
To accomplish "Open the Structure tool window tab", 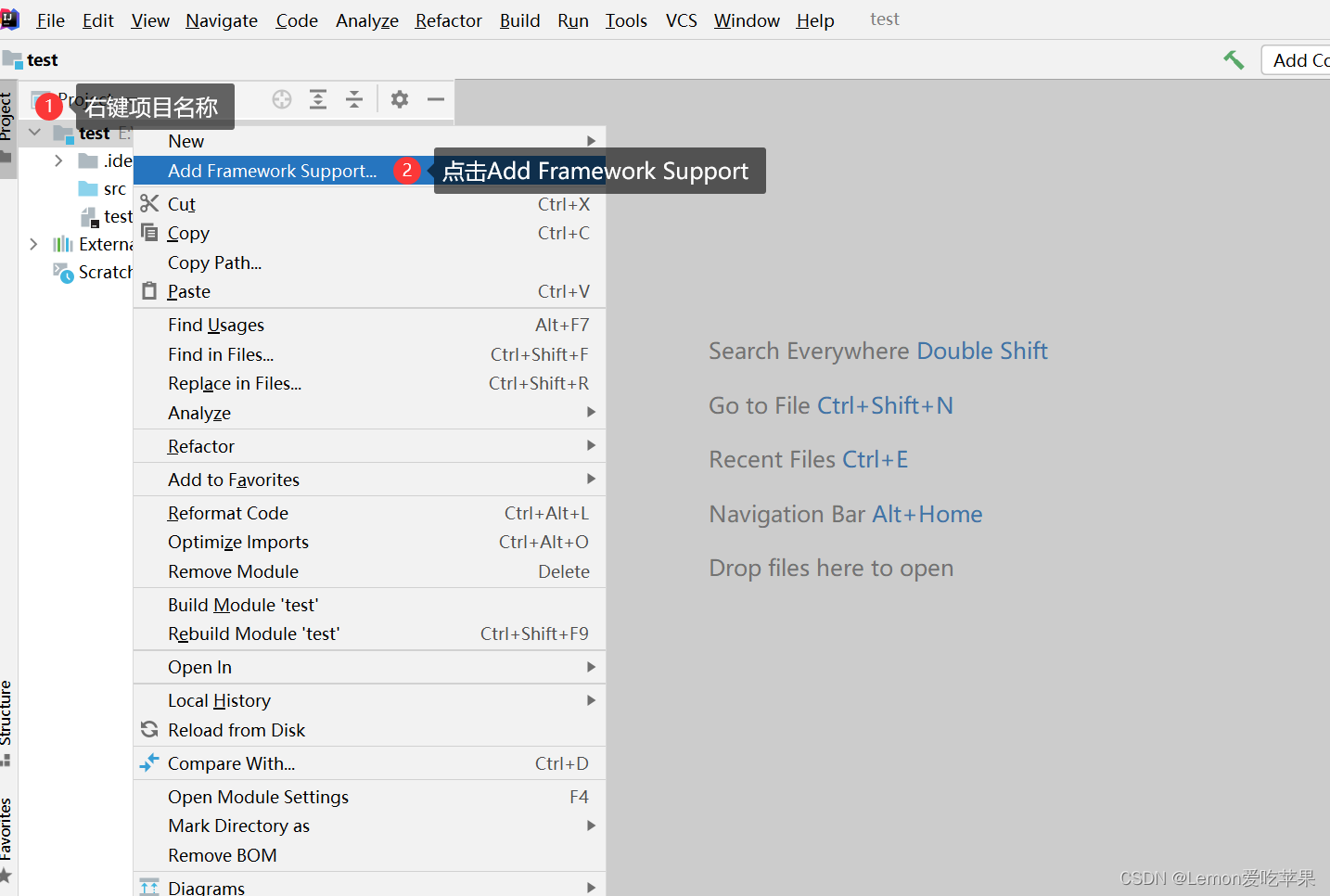I will tap(7, 723).
